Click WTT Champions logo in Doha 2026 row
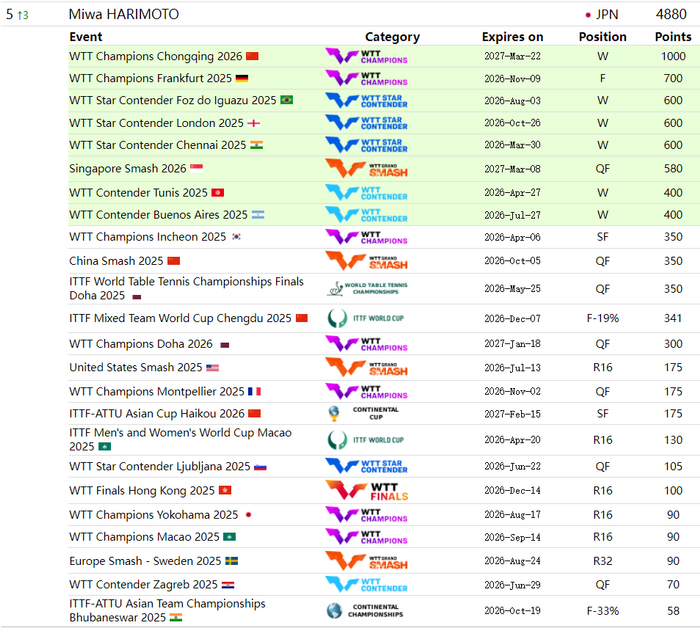 click(366, 344)
